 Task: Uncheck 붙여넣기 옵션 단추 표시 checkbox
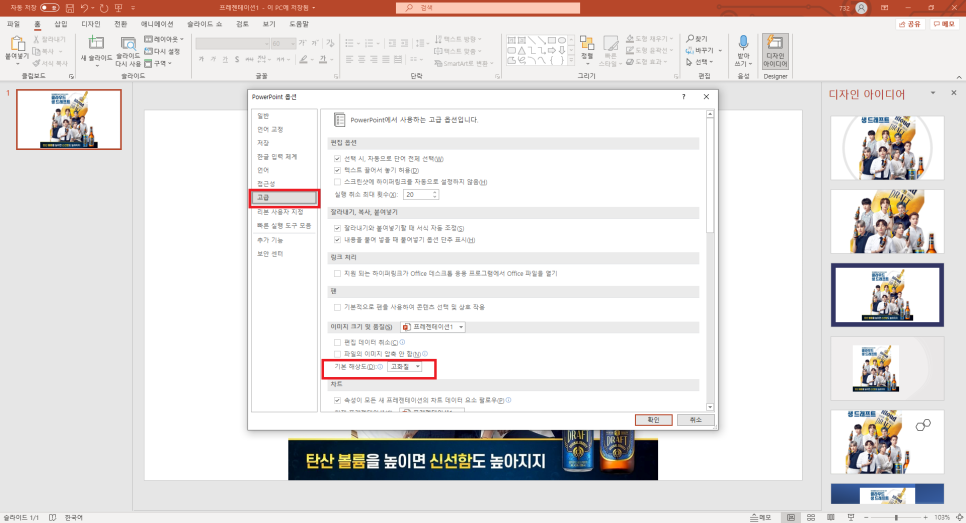[x=337, y=240]
